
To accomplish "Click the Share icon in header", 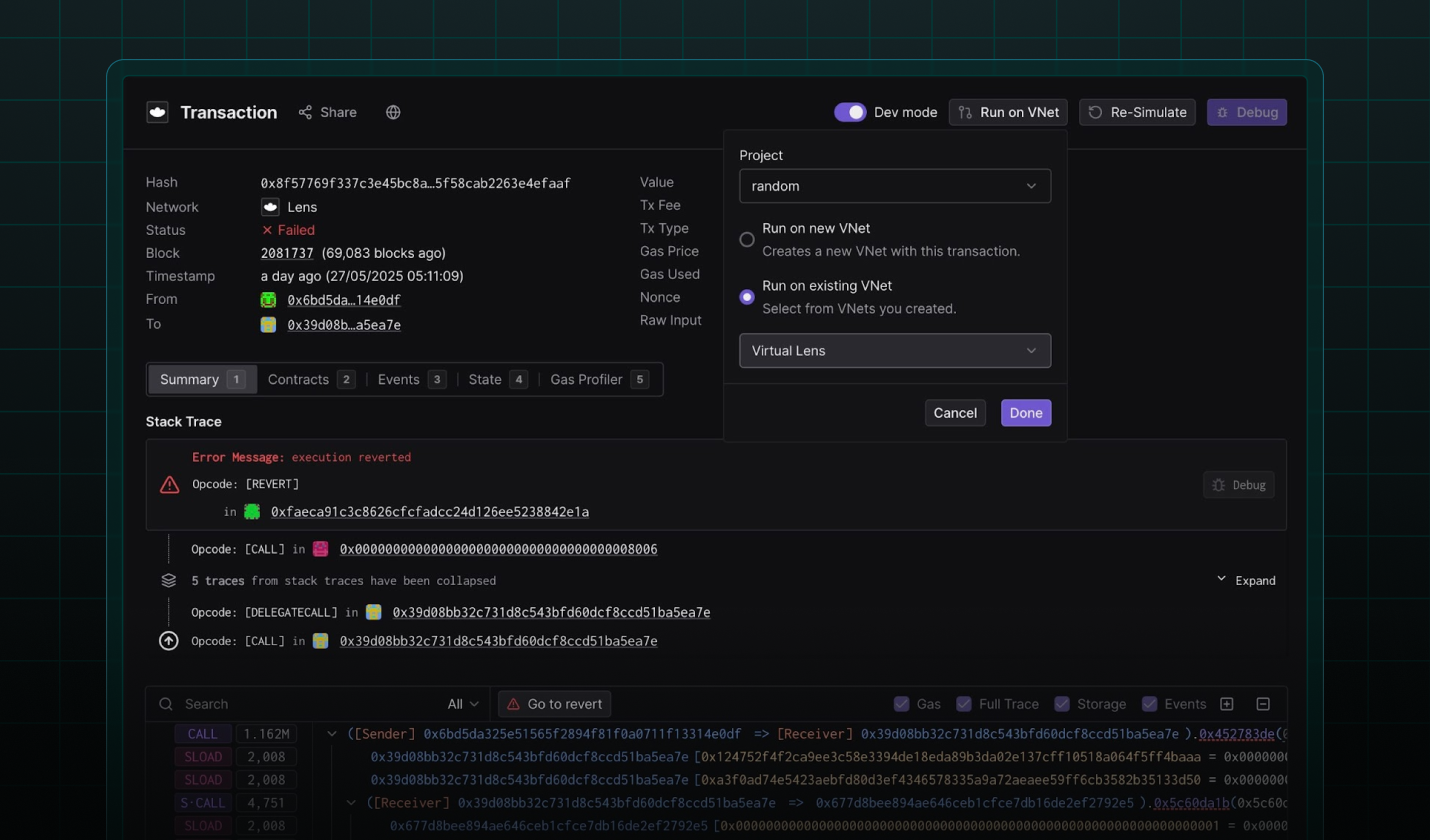I will click(x=306, y=112).
